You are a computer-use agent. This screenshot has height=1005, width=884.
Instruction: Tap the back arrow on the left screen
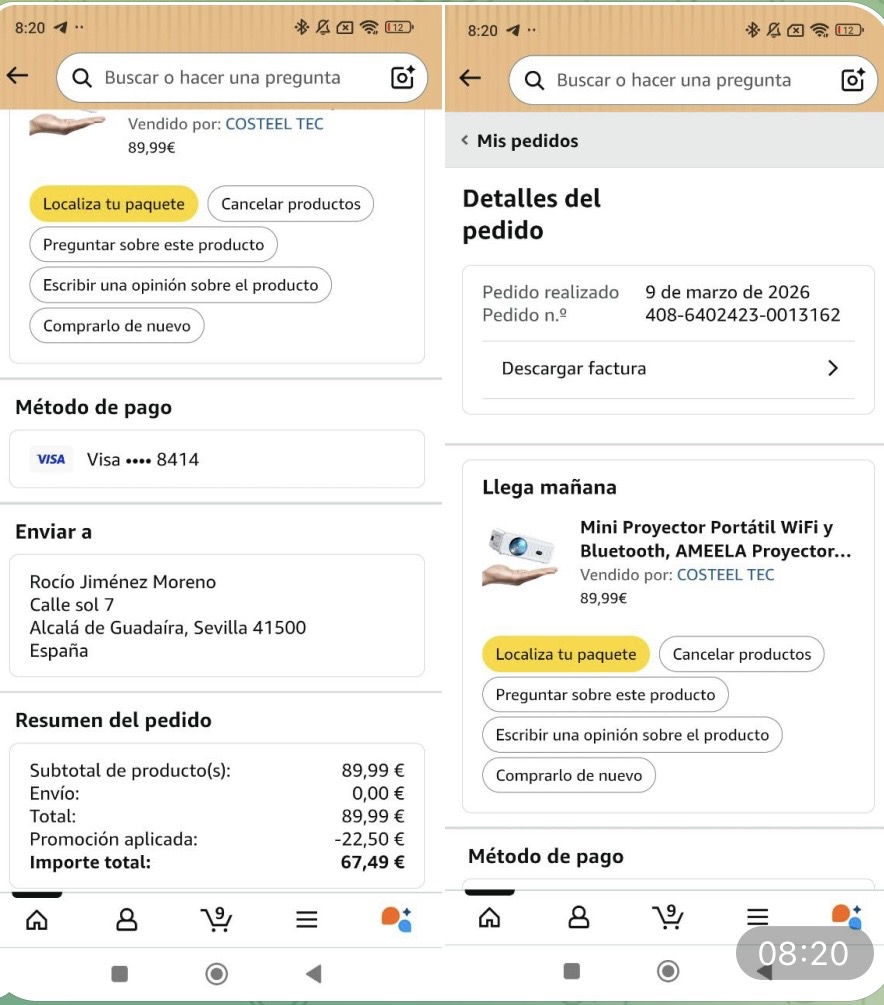coord(18,76)
